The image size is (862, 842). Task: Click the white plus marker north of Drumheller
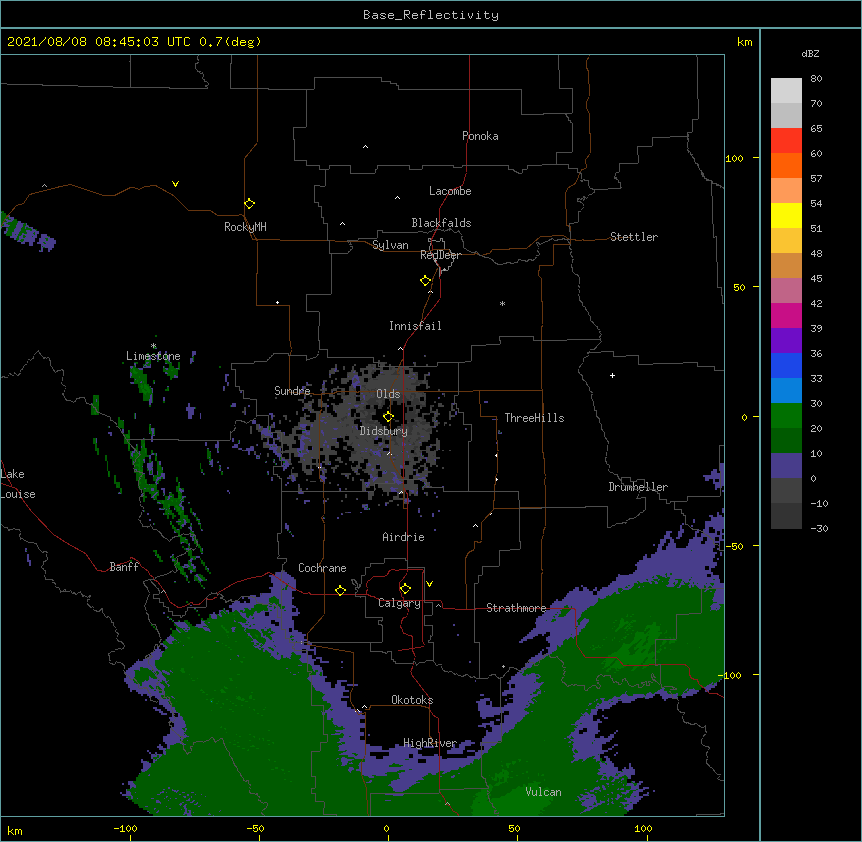coord(612,375)
